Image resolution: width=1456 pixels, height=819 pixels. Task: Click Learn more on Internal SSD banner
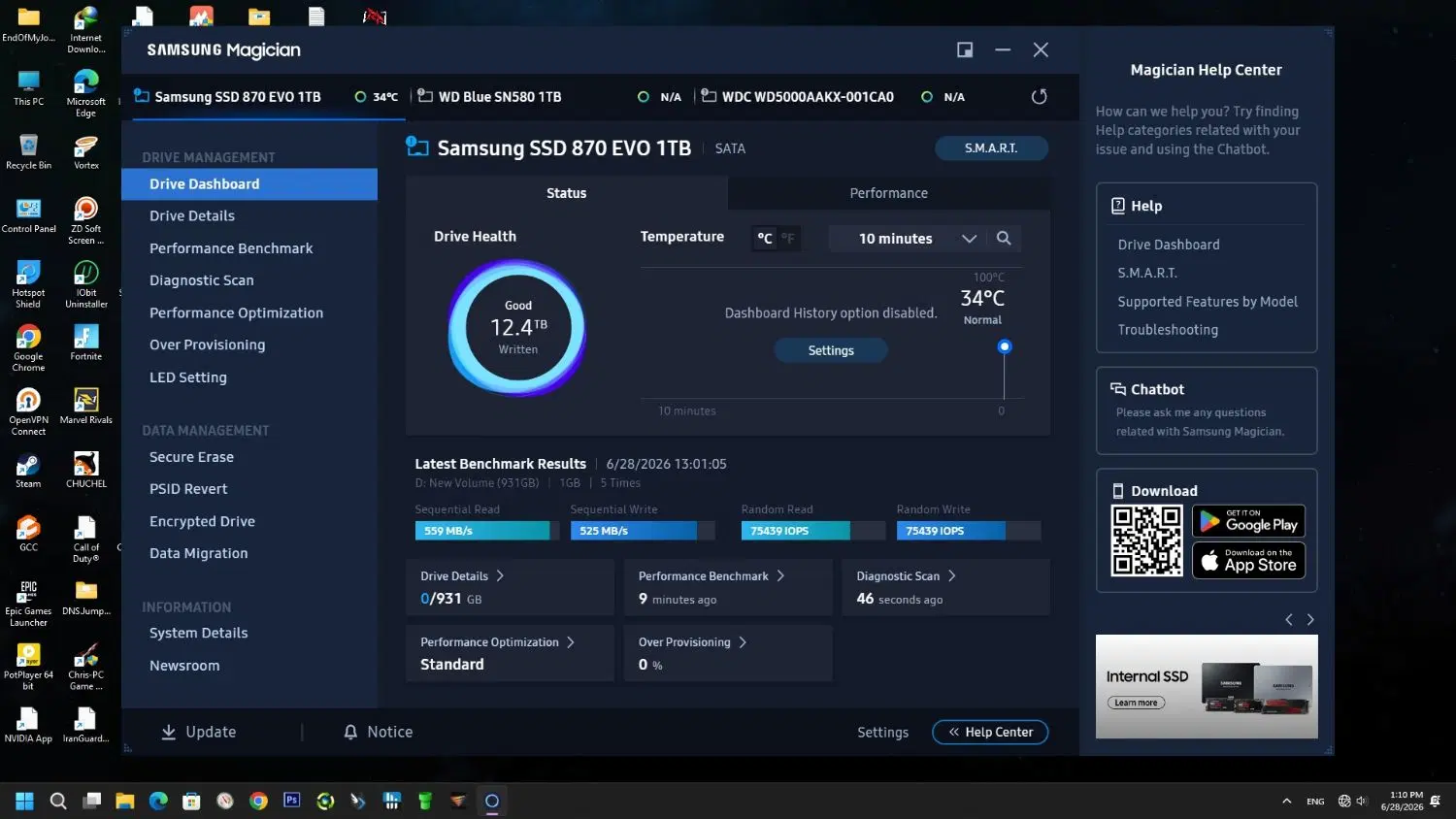(1136, 703)
